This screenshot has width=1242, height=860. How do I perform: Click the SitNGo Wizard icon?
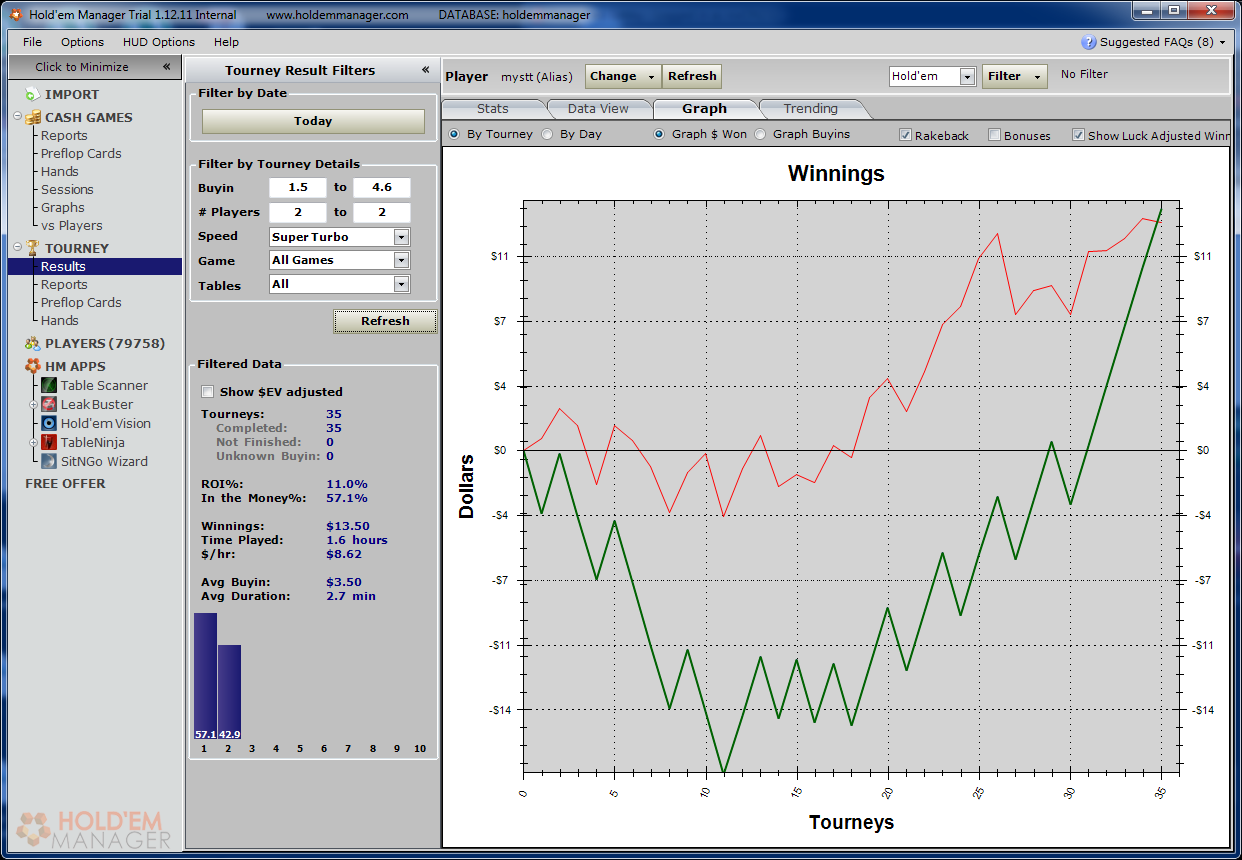coord(49,462)
